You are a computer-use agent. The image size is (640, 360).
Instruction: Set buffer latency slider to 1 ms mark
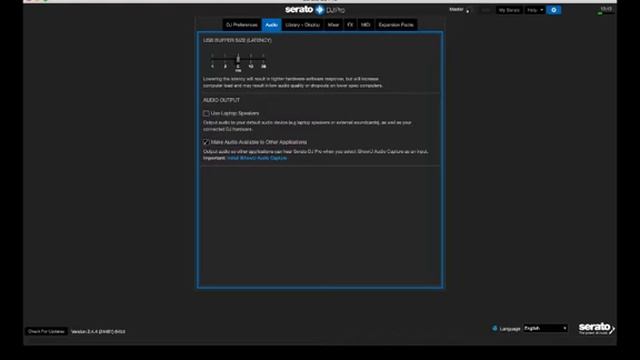click(x=212, y=59)
